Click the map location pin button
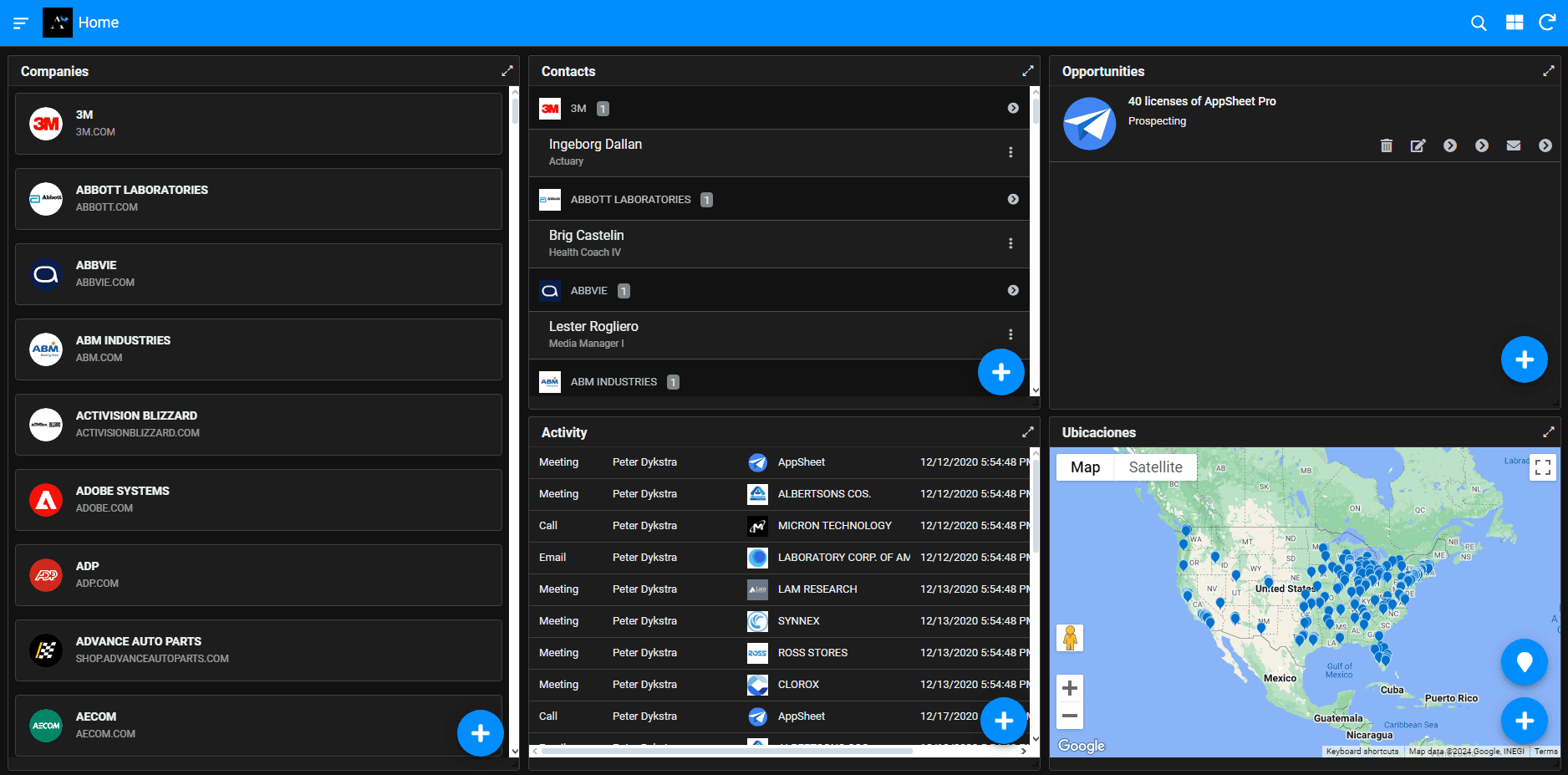Screen dimensions: 1568x775 click(1524, 662)
